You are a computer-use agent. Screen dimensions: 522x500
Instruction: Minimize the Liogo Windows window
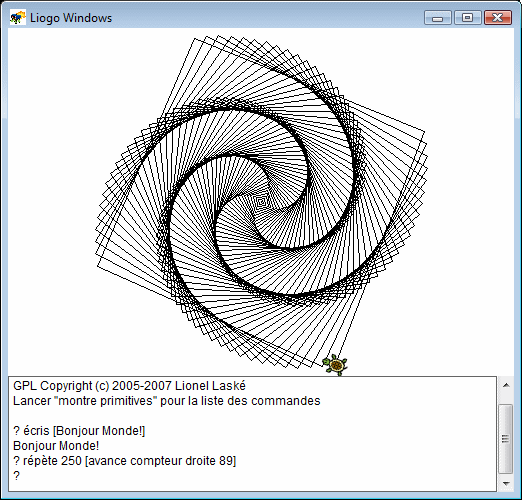coord(438,18)
